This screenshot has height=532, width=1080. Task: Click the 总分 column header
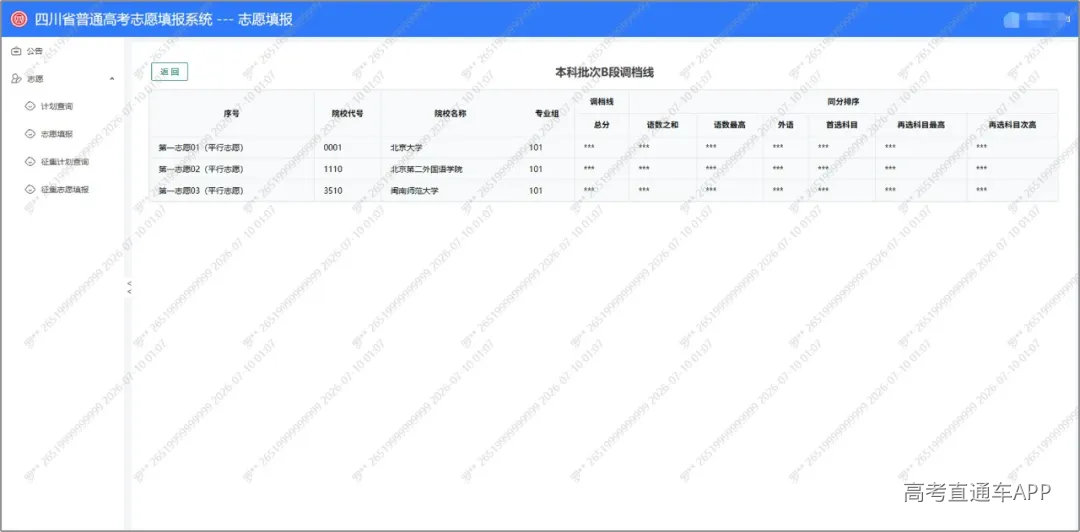(601, 125)
